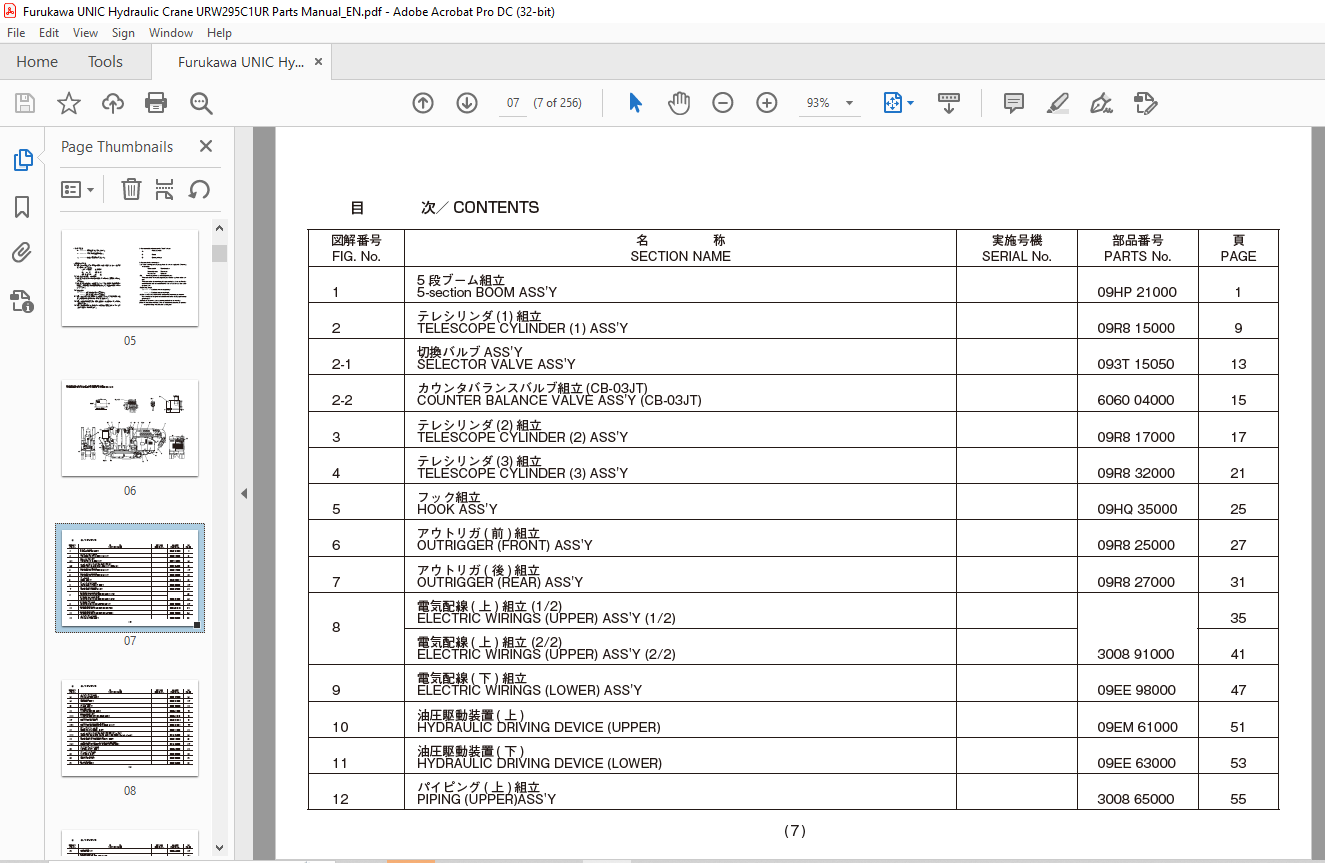The width and height of the screenshot is (1325, 863).
Task: Click '5-section BOOM ASS'Y' text
Action: (487, 292)
